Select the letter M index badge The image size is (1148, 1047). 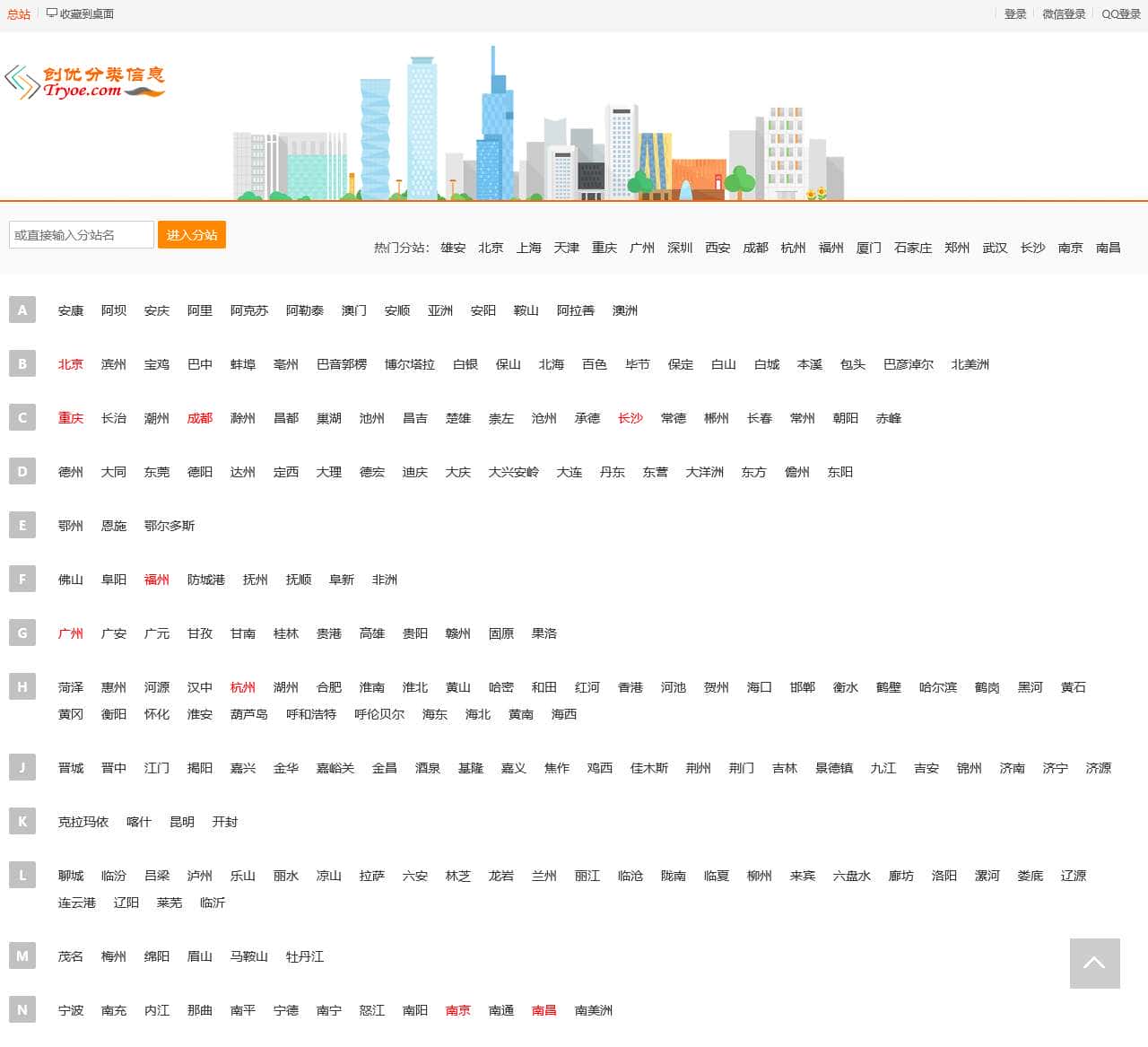coord(22,956)
